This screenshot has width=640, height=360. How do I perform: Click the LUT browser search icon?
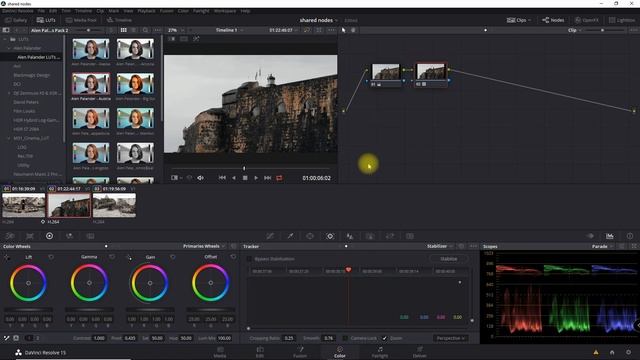(145, 30)
